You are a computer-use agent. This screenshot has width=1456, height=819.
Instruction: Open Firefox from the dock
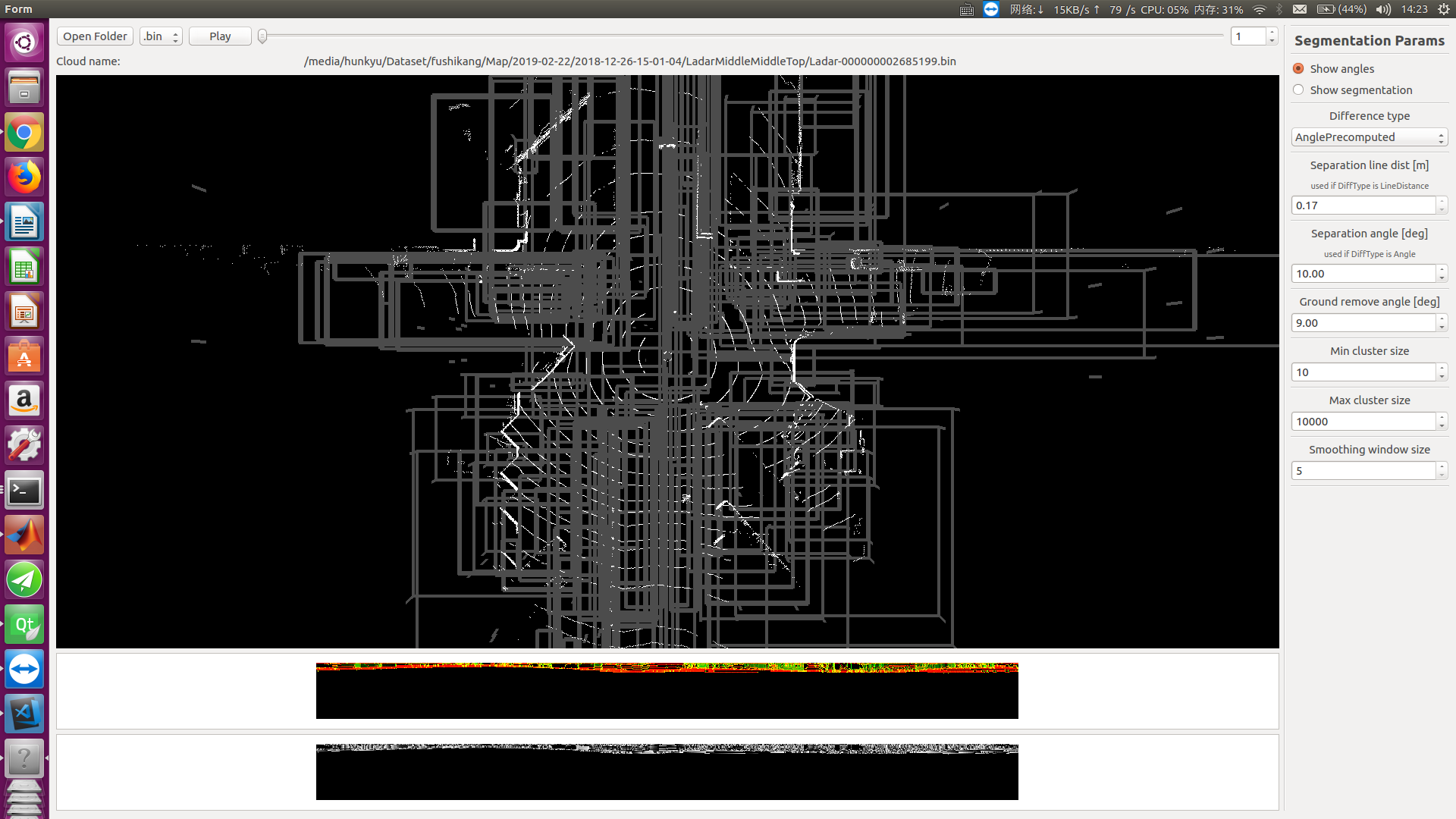24,176
